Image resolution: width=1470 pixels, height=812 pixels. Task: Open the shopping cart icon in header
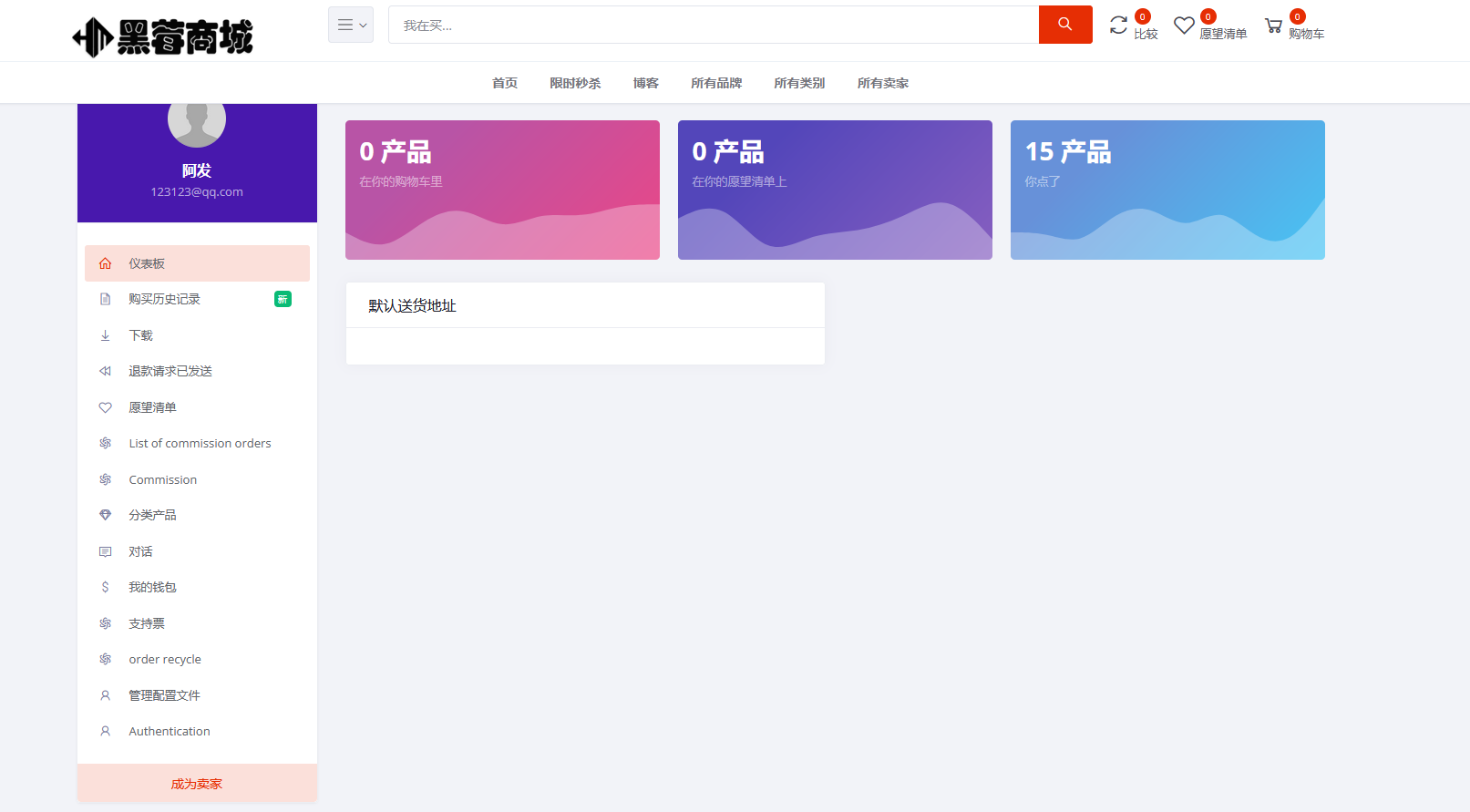click(1273, 26)
